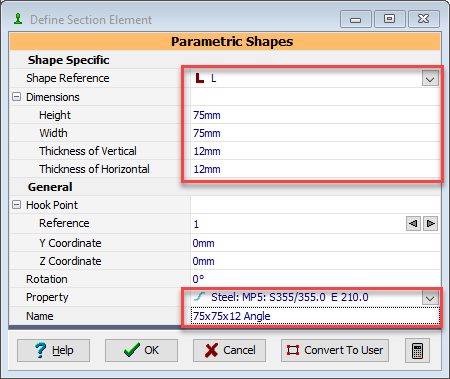This screenshot has width=450, height=379.
Task: Step Hook Point reference to next
Action: tap(431, 223)
